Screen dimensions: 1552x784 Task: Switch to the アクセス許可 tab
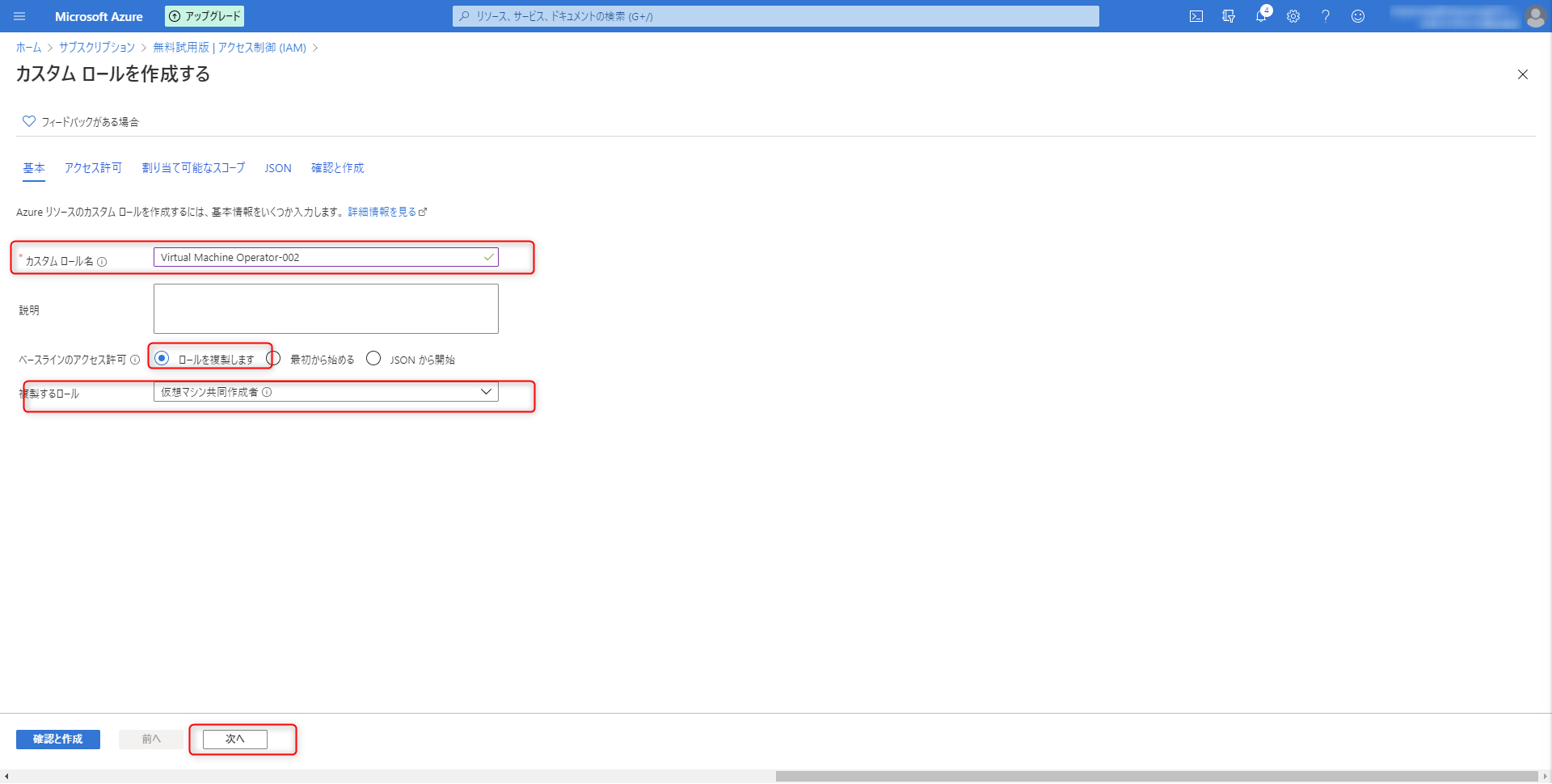tap(93, 168)
